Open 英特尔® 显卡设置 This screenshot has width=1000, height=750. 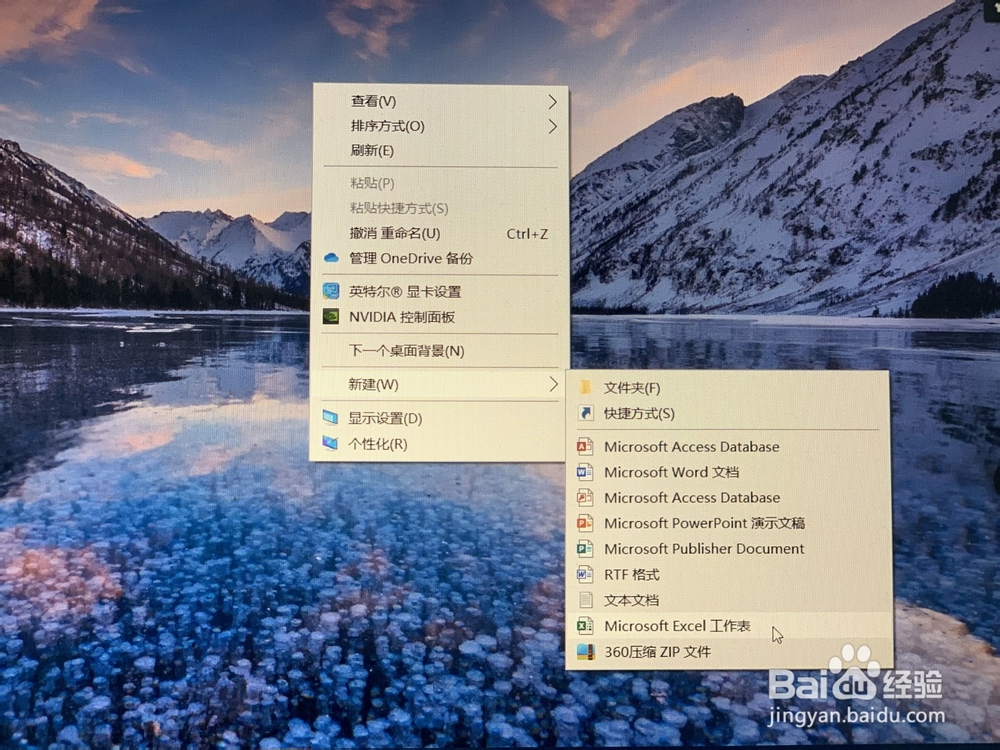coord(439,291)
